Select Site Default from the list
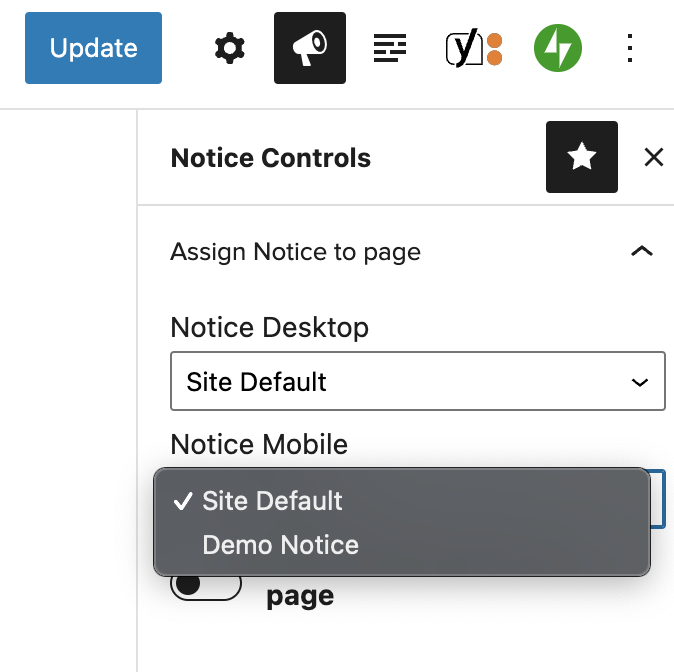The width and height of the screenshot is (674, 672). [272, 501]
